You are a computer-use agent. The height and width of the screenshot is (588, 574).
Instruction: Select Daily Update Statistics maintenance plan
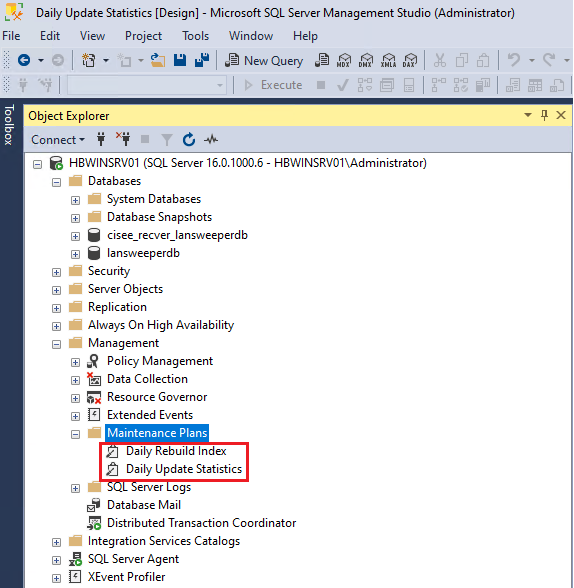(184, 469)
